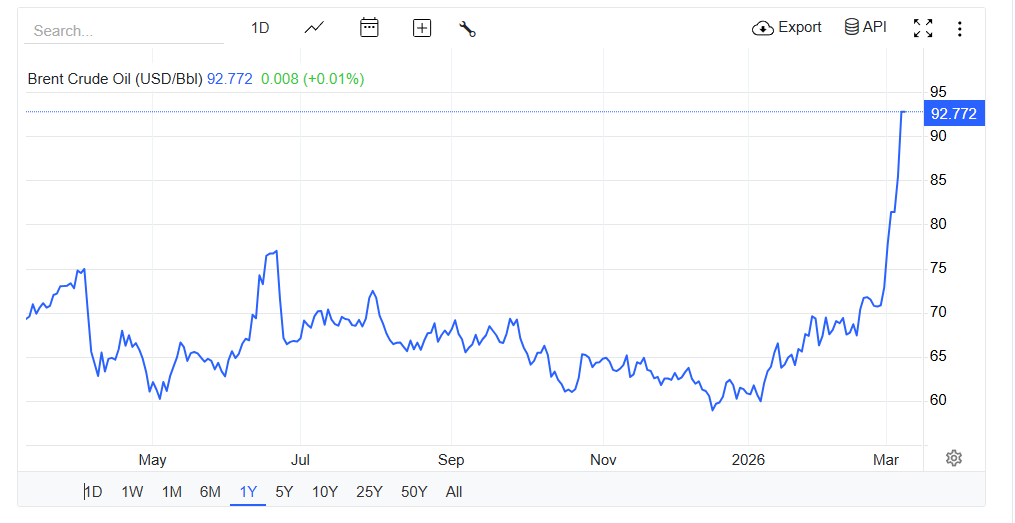This screenshot has width=1015, height=523.
Task: Open the 1D interval dropdown
Action: pos(260,28)
